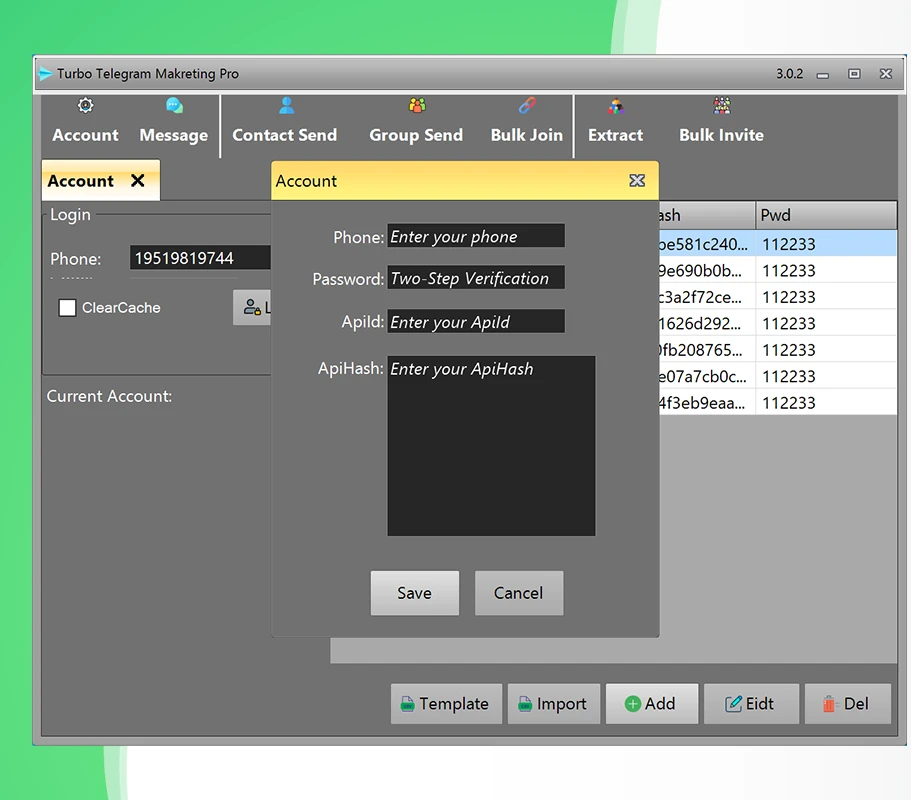Focus the dialog Phone input field

476,236
